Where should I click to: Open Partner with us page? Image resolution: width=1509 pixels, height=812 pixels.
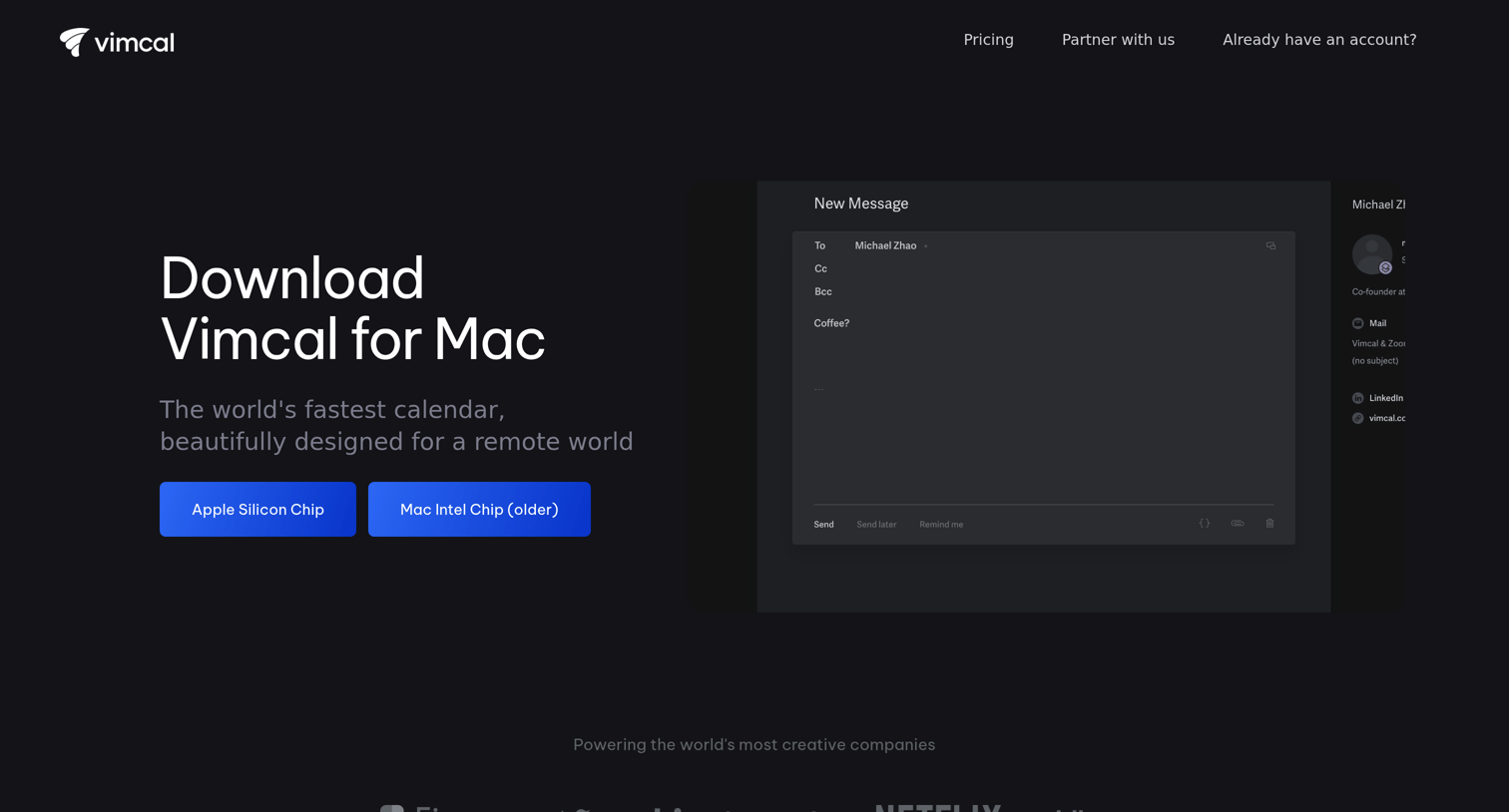click(x=1118, y=40)
